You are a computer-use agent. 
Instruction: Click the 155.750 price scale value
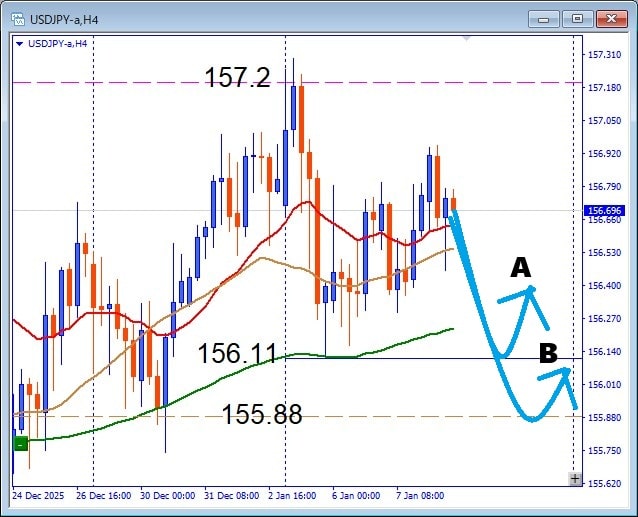[x=605, y=450]
